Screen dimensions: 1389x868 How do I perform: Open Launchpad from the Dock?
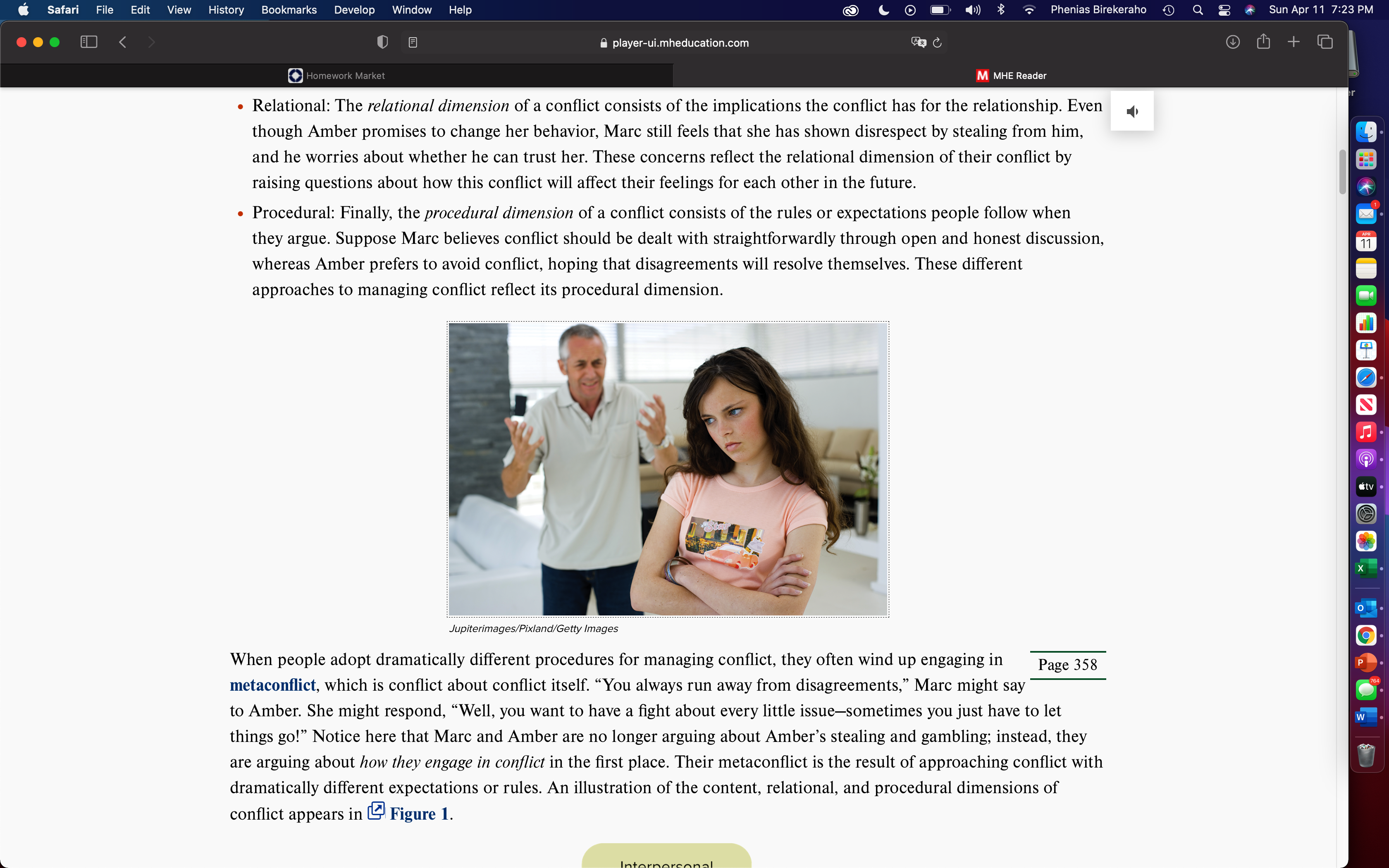coord(1366,160)
